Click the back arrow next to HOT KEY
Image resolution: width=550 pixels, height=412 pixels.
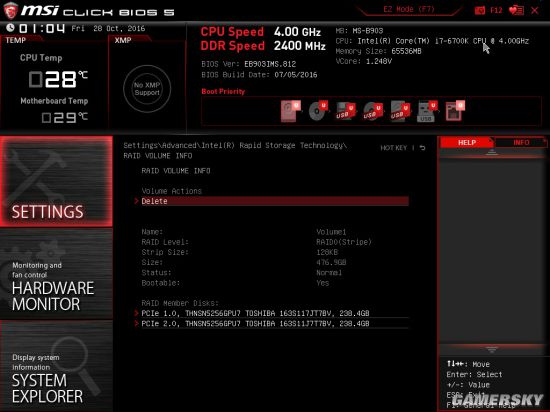[423, 148]
